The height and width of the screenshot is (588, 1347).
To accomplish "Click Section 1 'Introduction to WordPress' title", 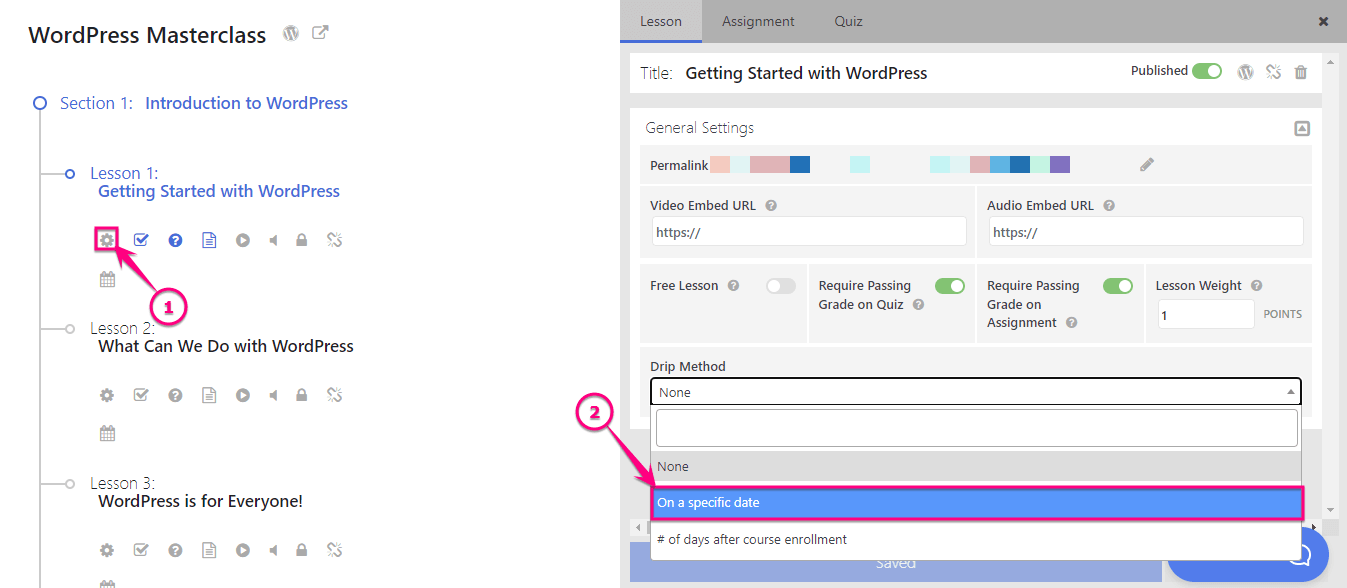I will coord(246,103).
